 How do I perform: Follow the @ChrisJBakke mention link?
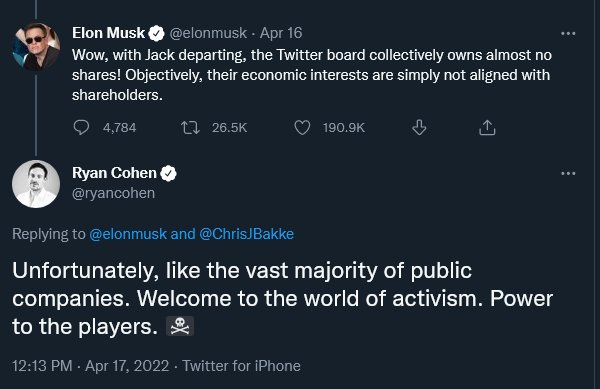[246, 234]
